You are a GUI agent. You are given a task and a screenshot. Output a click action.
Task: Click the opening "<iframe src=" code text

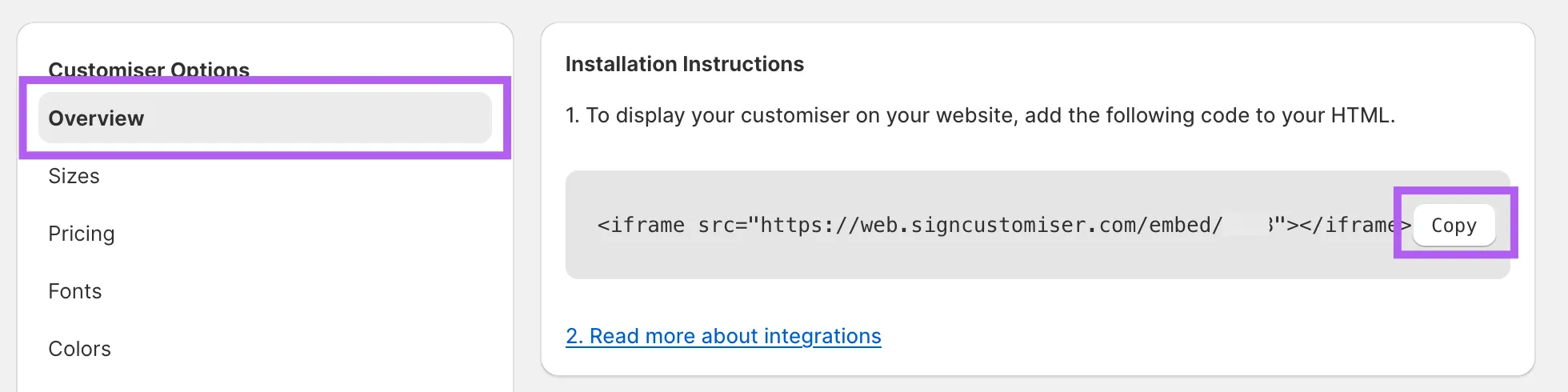(x=672, y=226)
